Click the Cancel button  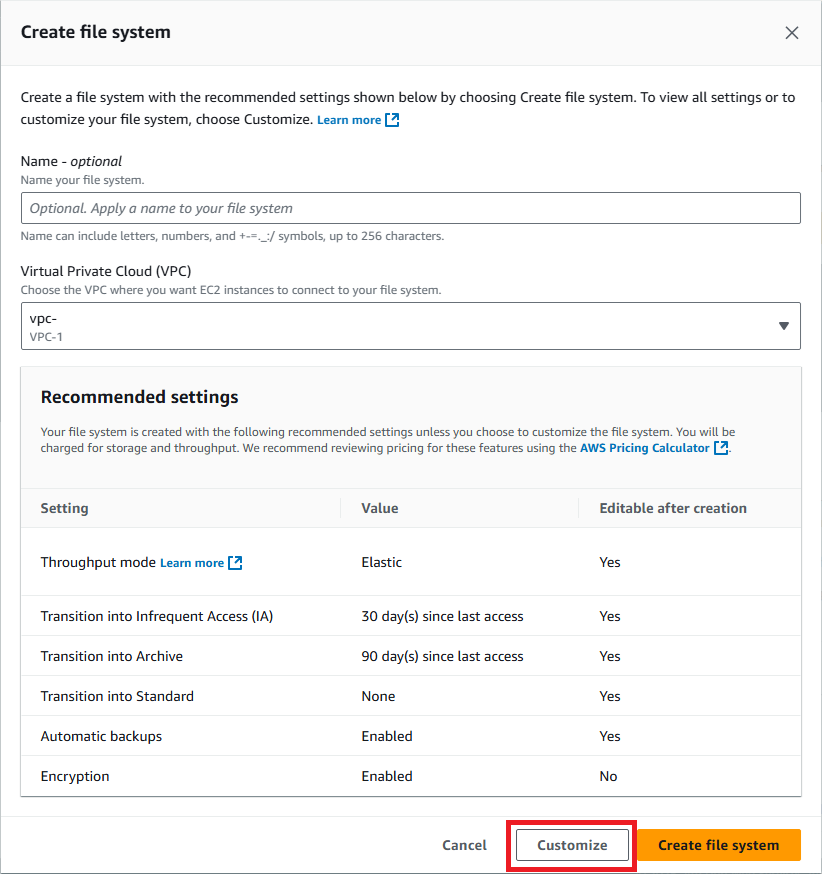click(464, 844)
